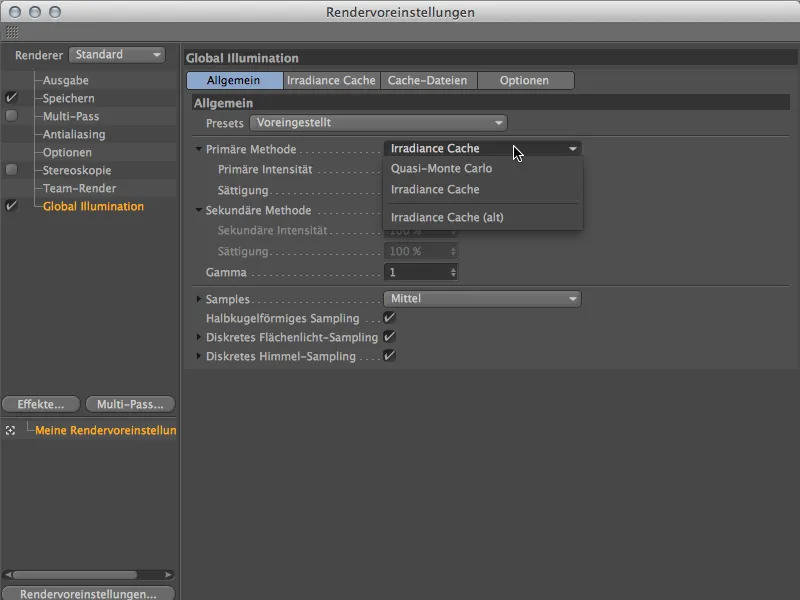Image resolution: width=800 pixels, height=600 pixels.
Task: Switch to the Allgemein tab
Action: (234, 80)
